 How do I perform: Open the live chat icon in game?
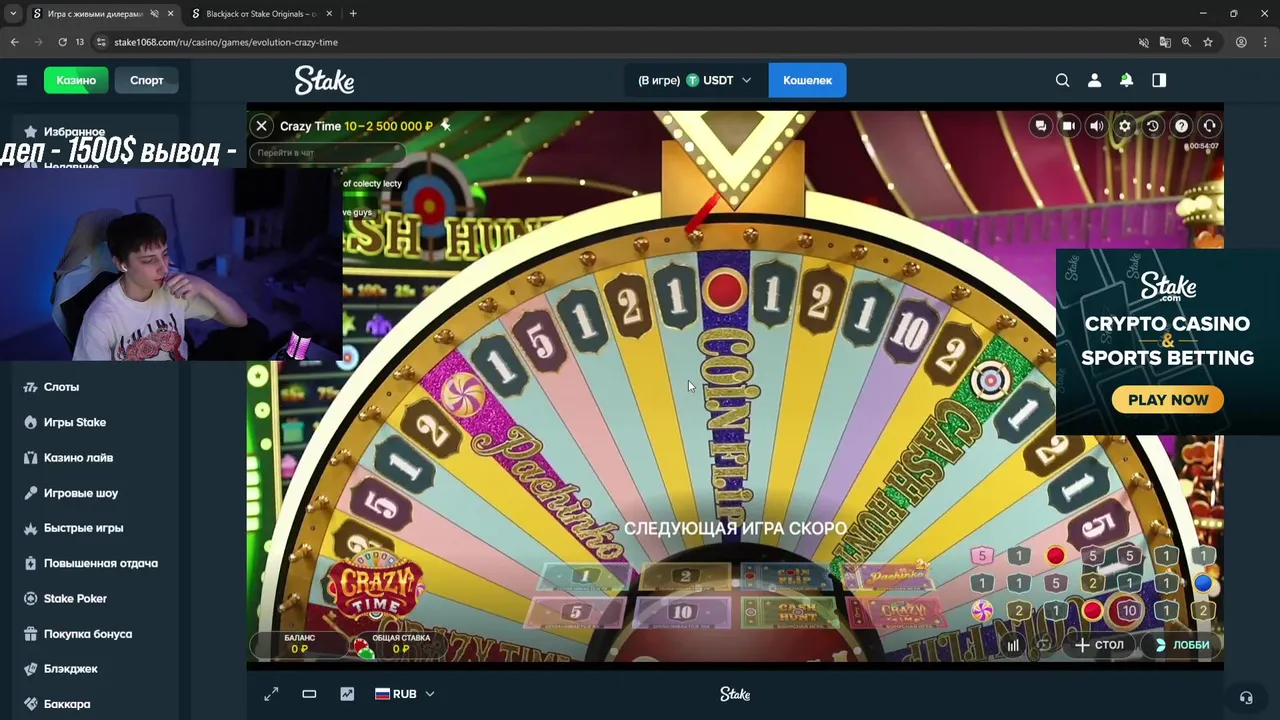coord(1041,126)
